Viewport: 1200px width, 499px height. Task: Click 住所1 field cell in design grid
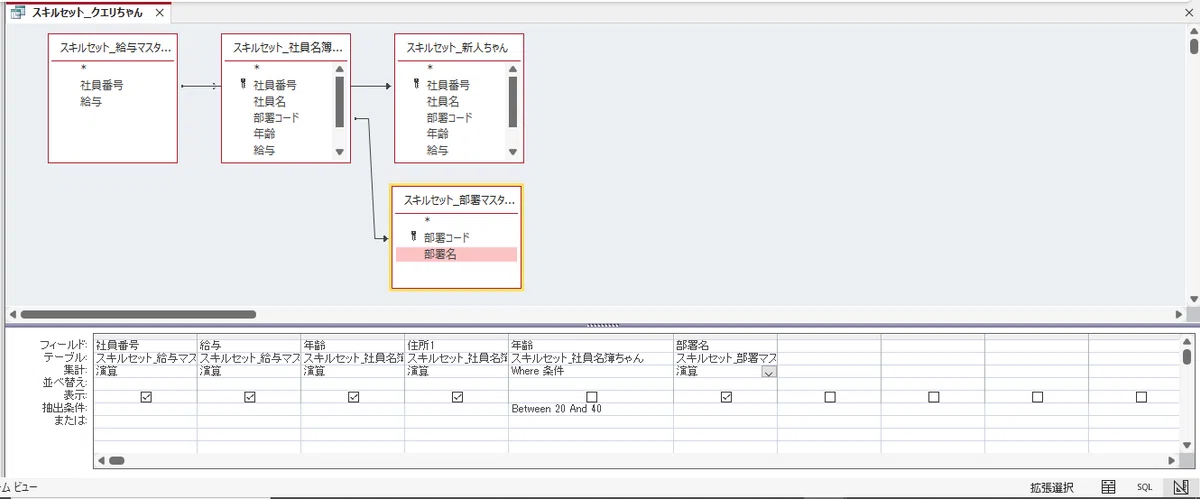point(457,345)
